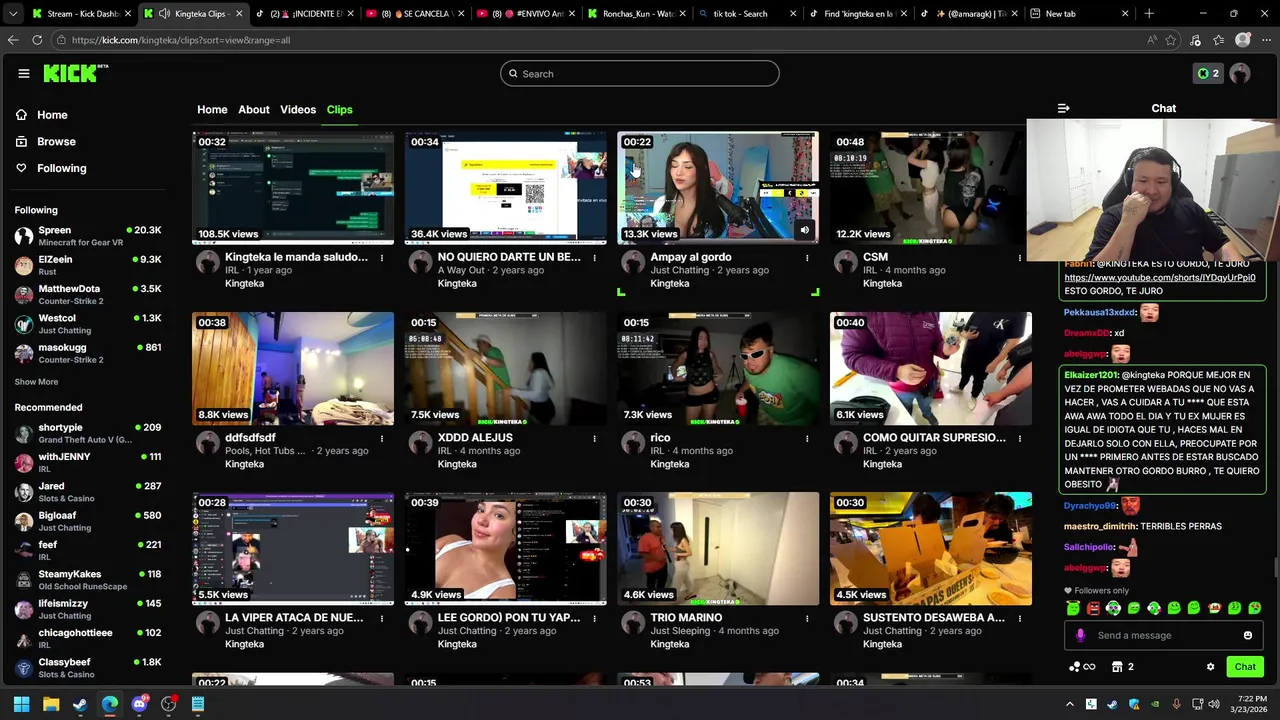Open File Explorer from taskbar
Image resolution: width=1280 pixels, height=720 pixels.
click(x=51, y=704)
